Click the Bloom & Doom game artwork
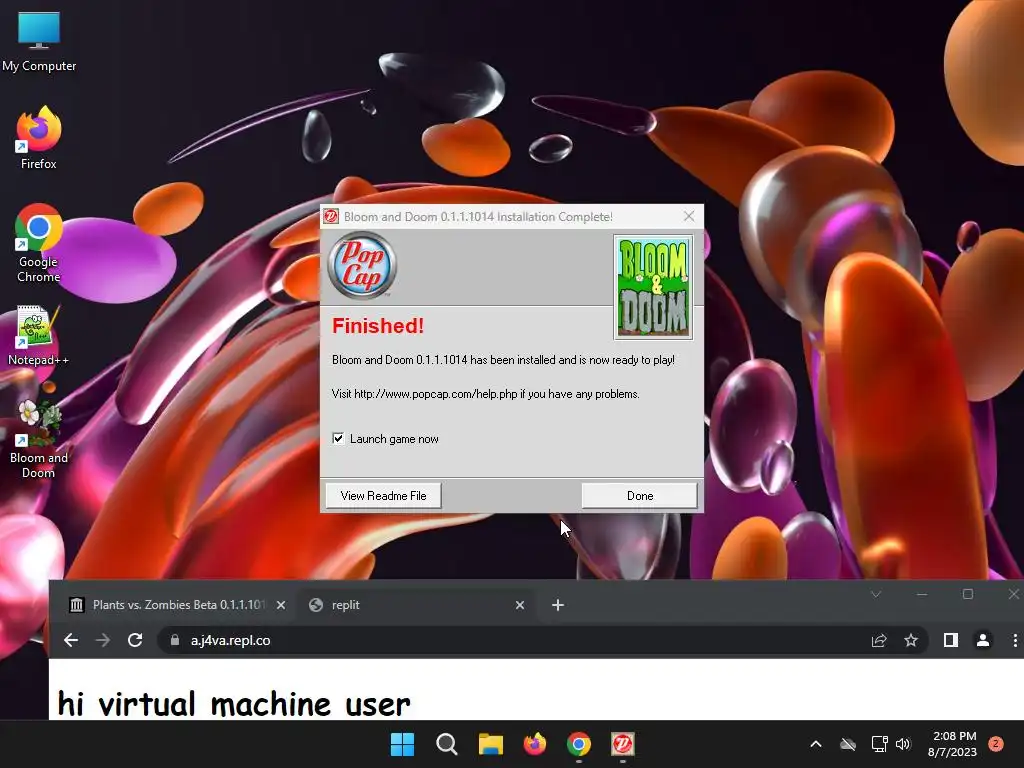1024x768 pixels. [653, 287]
